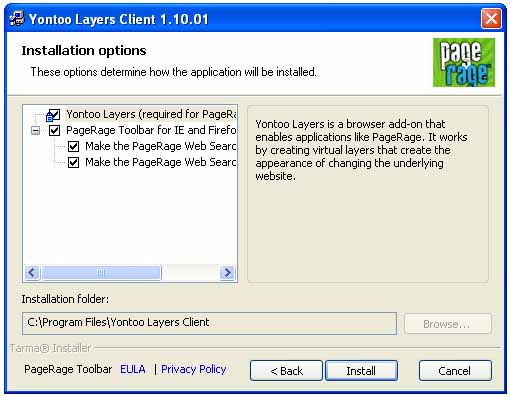Toggle first Make the PageRage Web Search option
Image resolution: width=510 pixels, height=397 pixels.
point(73,146)
